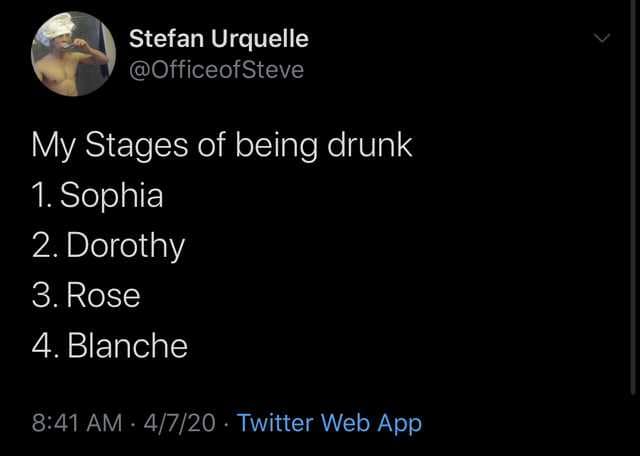Image resolution: width=640 pixels, height=456 pixels.
Task: Click the word "being" in the tweet
Action: coord(271,144)
